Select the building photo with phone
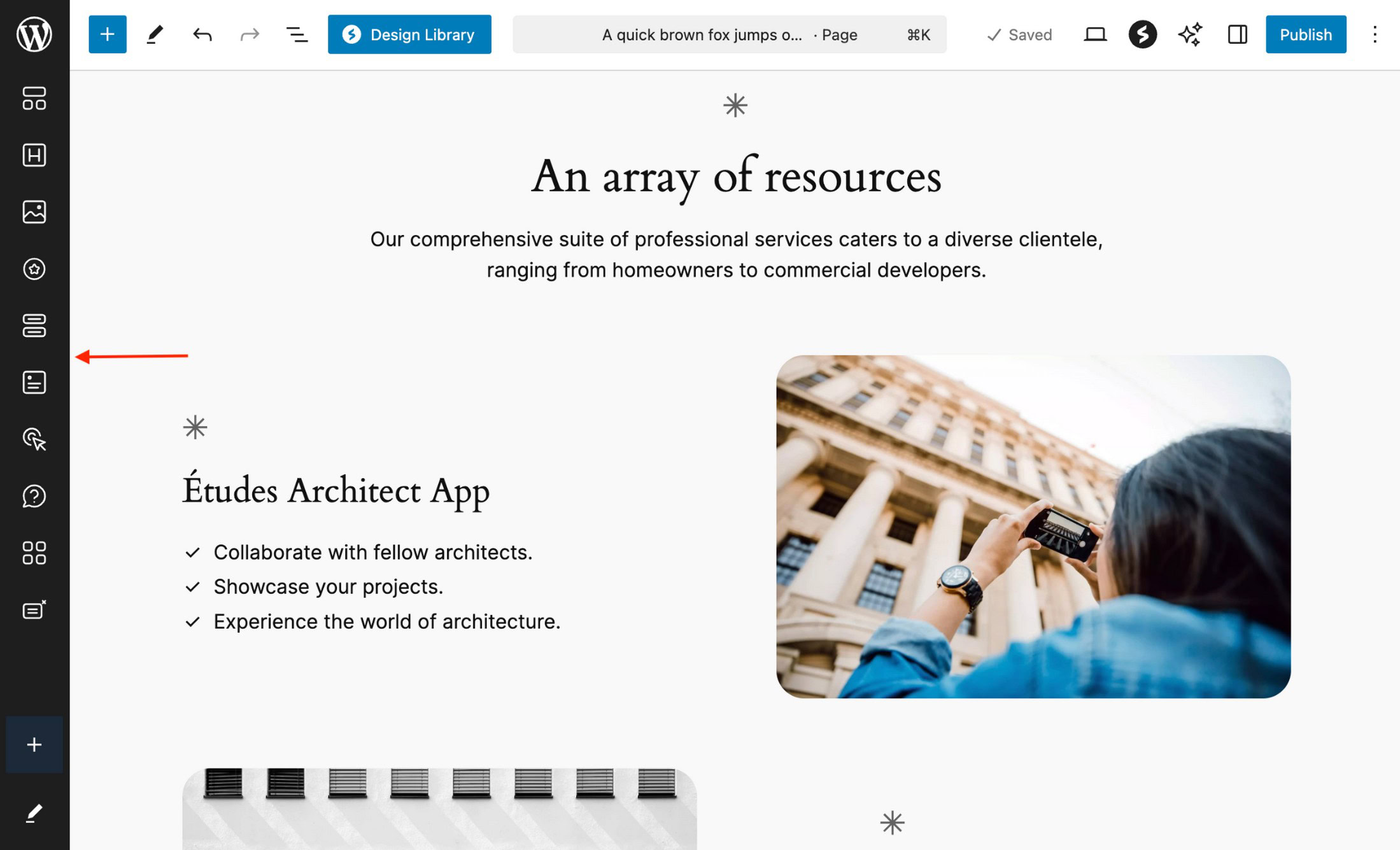The image size is (1400, 850). (1033, 527)
